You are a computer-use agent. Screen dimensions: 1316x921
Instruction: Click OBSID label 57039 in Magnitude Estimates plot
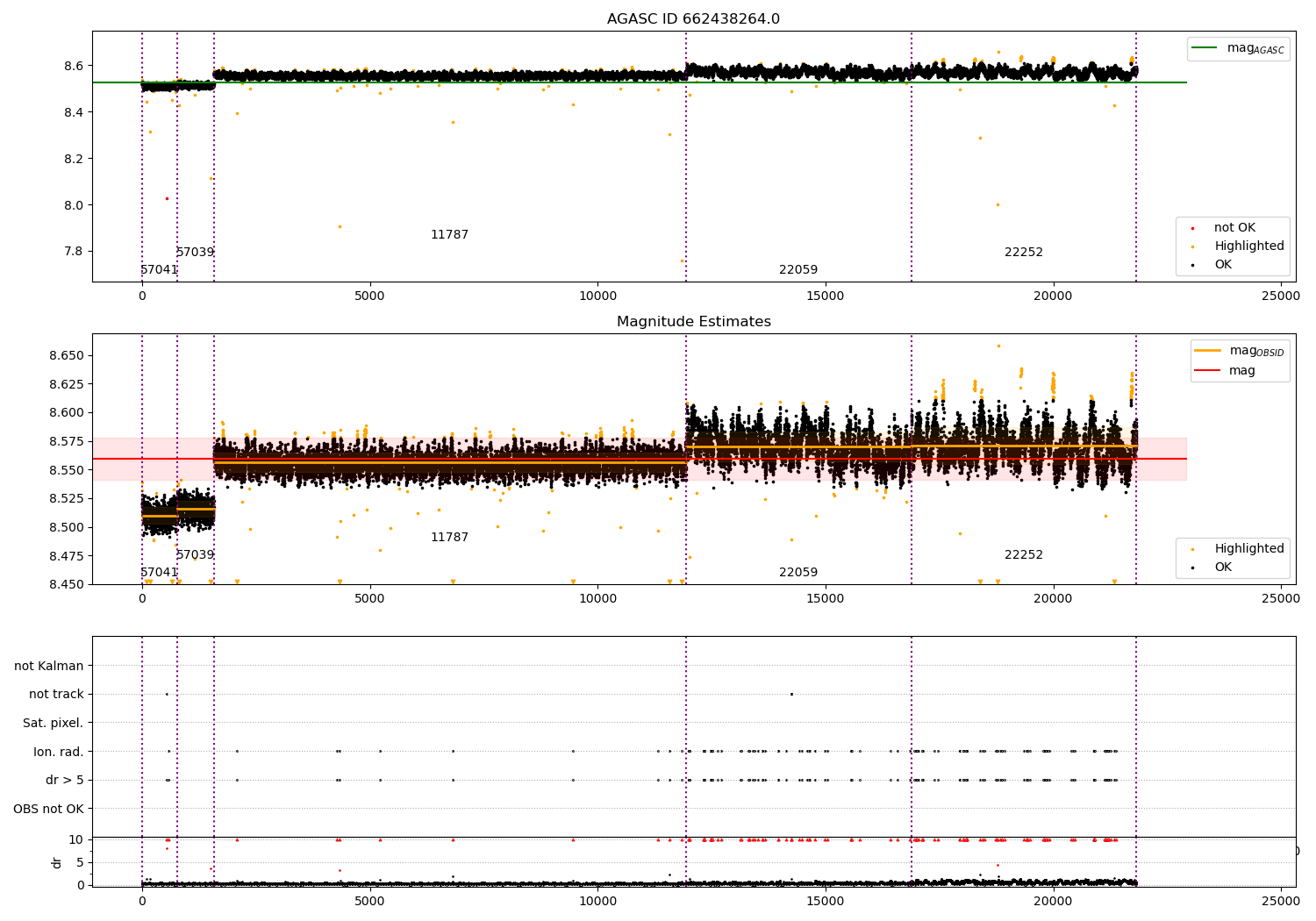click(195, 555)
